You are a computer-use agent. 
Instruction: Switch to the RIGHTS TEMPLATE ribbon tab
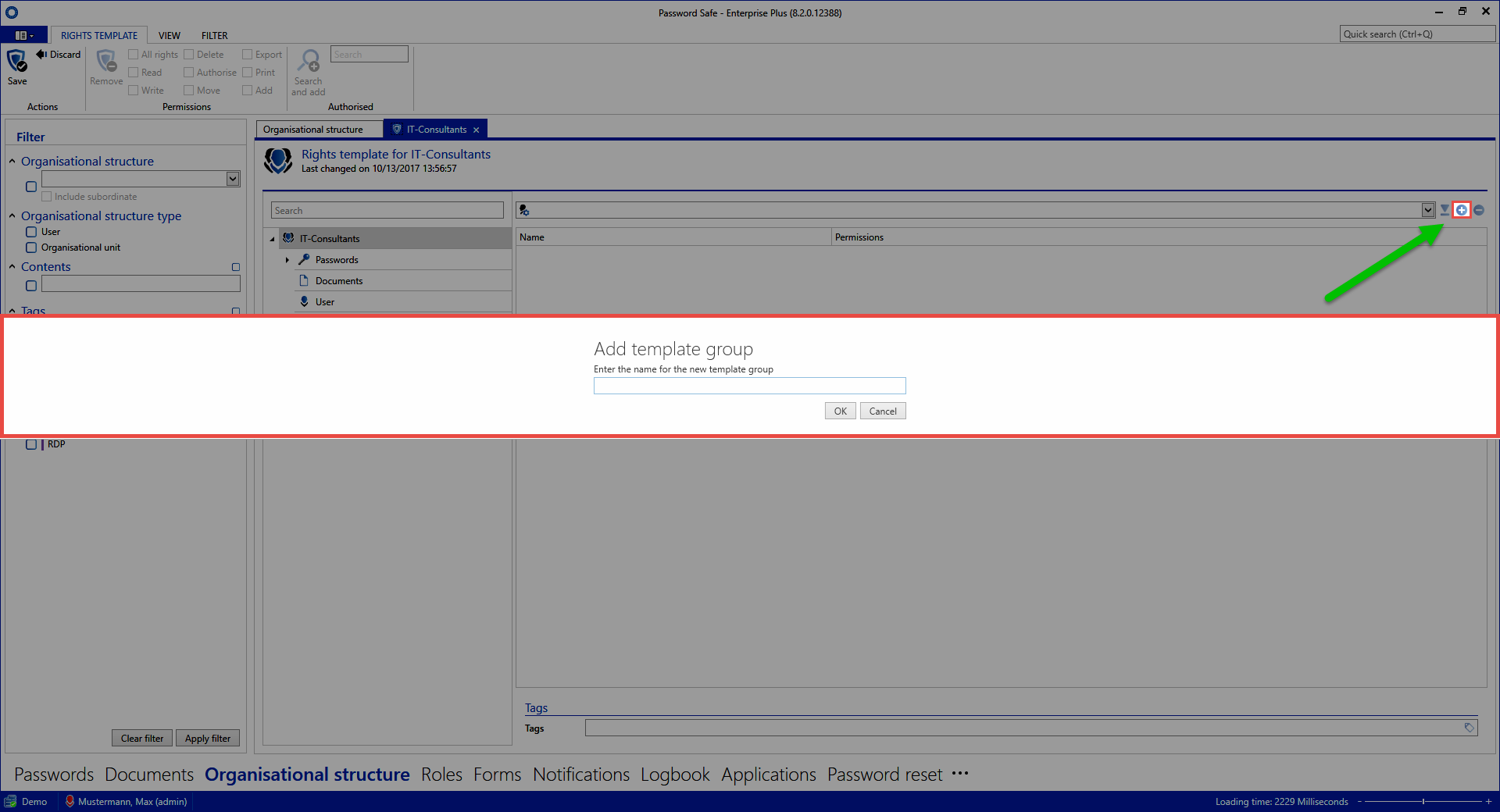pyautogui.click(x=99, y=35)
